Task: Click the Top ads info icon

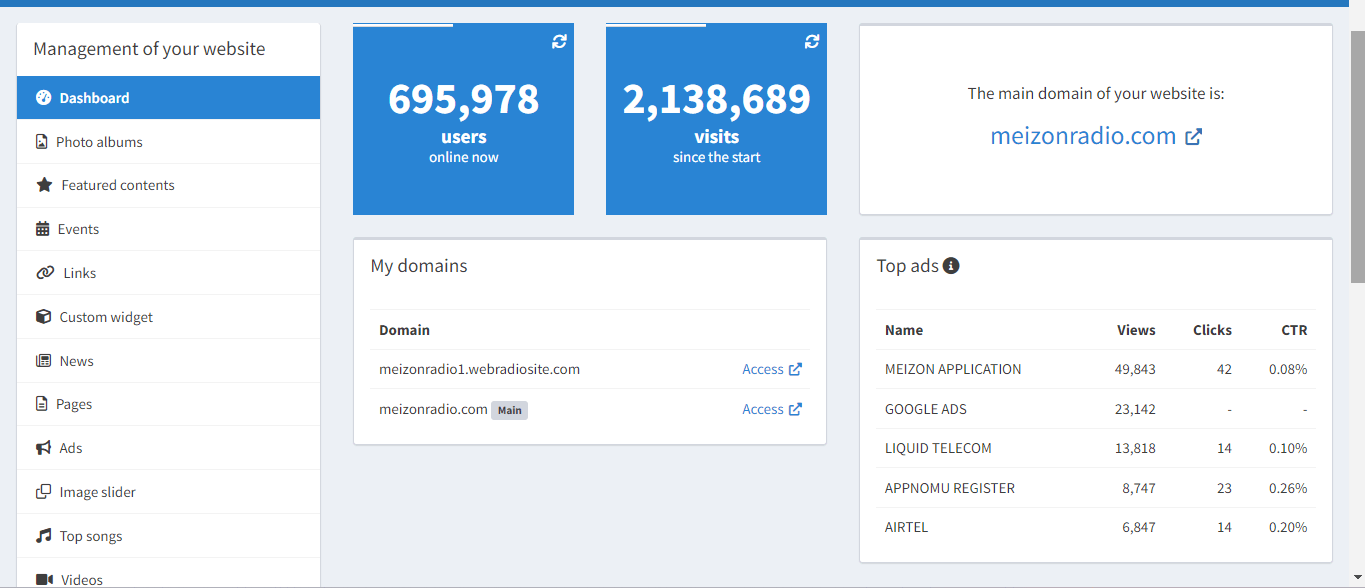Action: point(951,266)
